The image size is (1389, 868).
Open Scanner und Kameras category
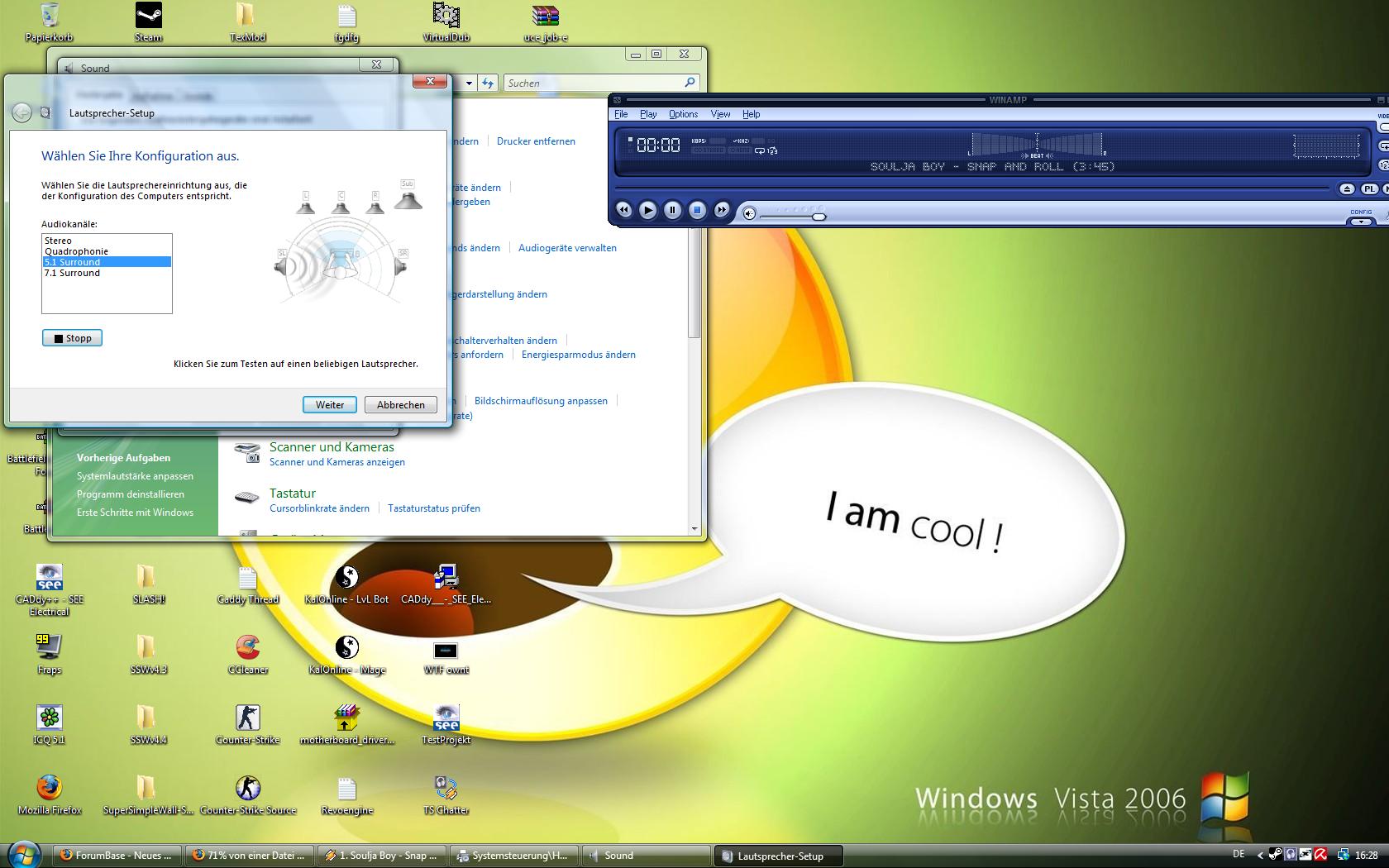click(x=332, y=447)
